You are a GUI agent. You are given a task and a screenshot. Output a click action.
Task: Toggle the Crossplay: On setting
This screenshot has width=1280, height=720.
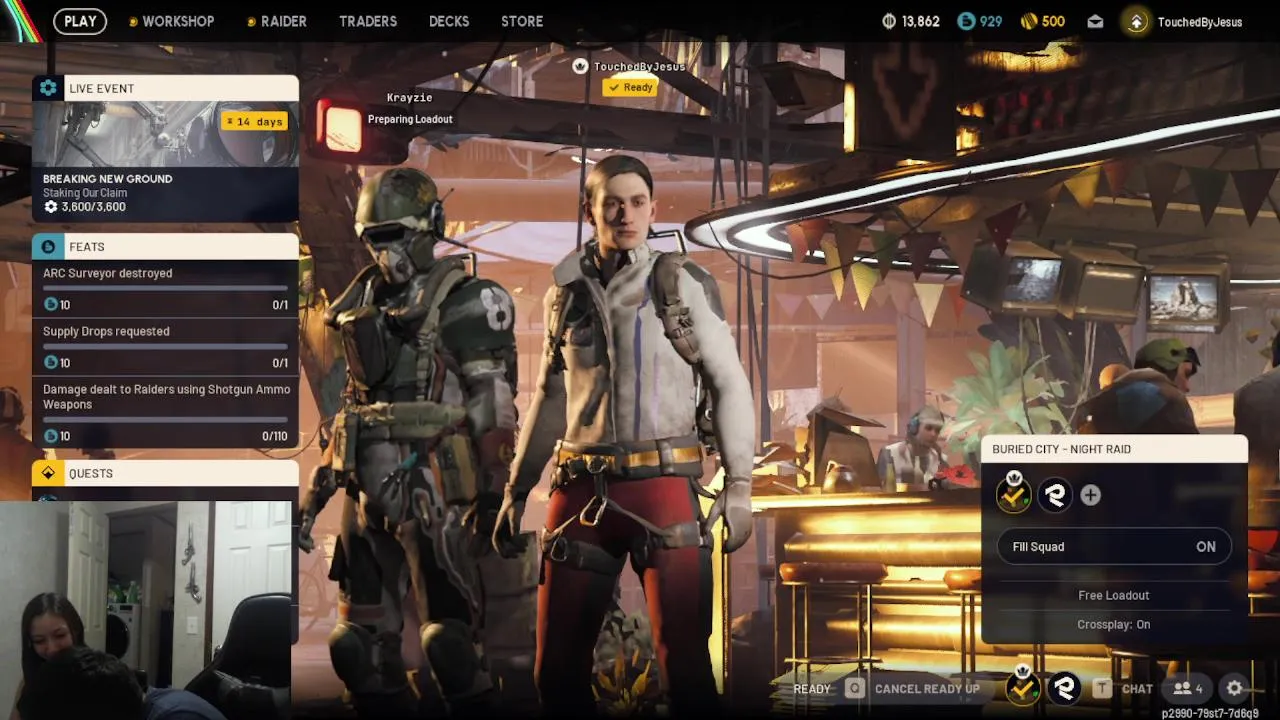pos(1114,624)
